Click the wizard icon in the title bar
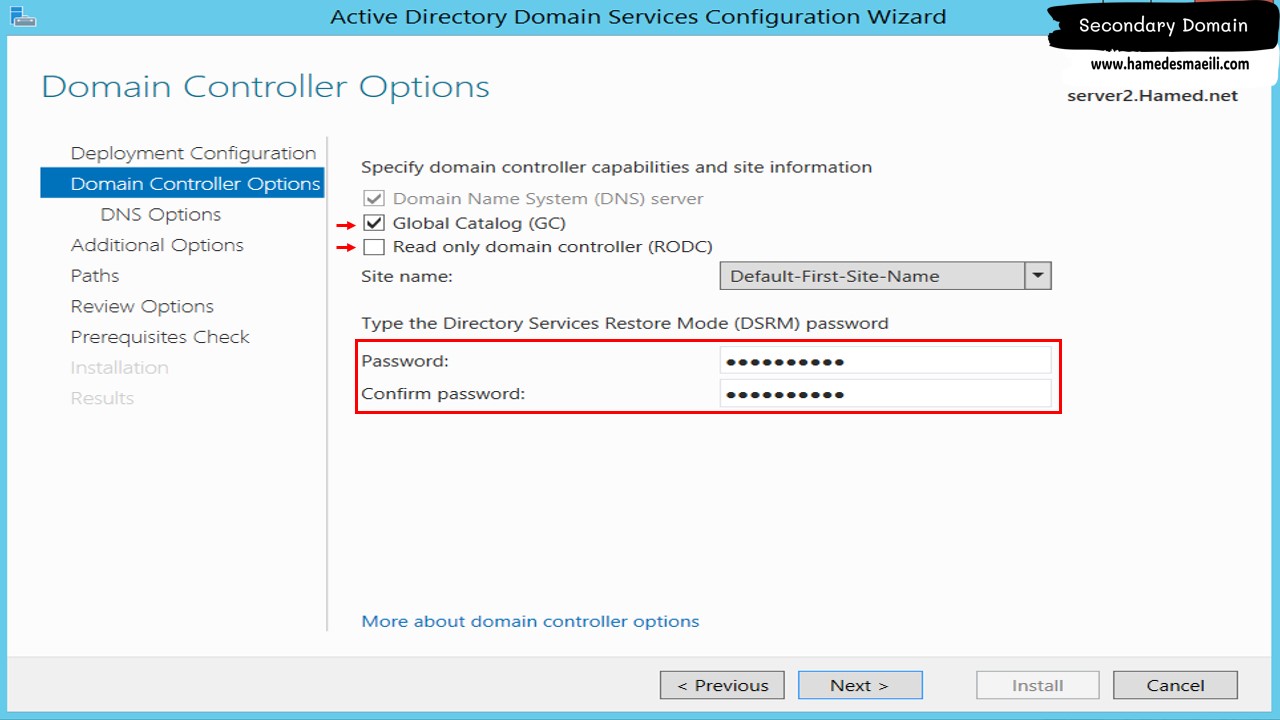 tap(23, 15)
